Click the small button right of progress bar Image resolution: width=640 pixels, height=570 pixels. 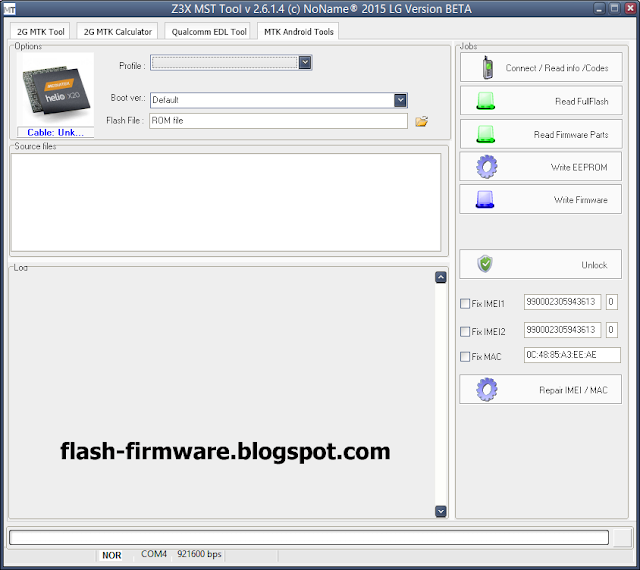pos(623,537)
